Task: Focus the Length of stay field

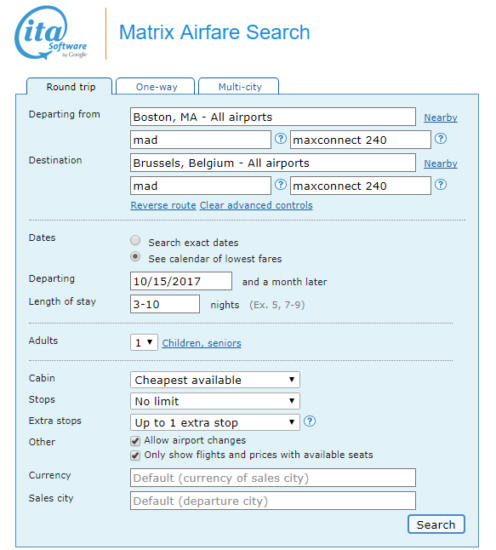Action: pyautogui.click(x=165, y=304)
